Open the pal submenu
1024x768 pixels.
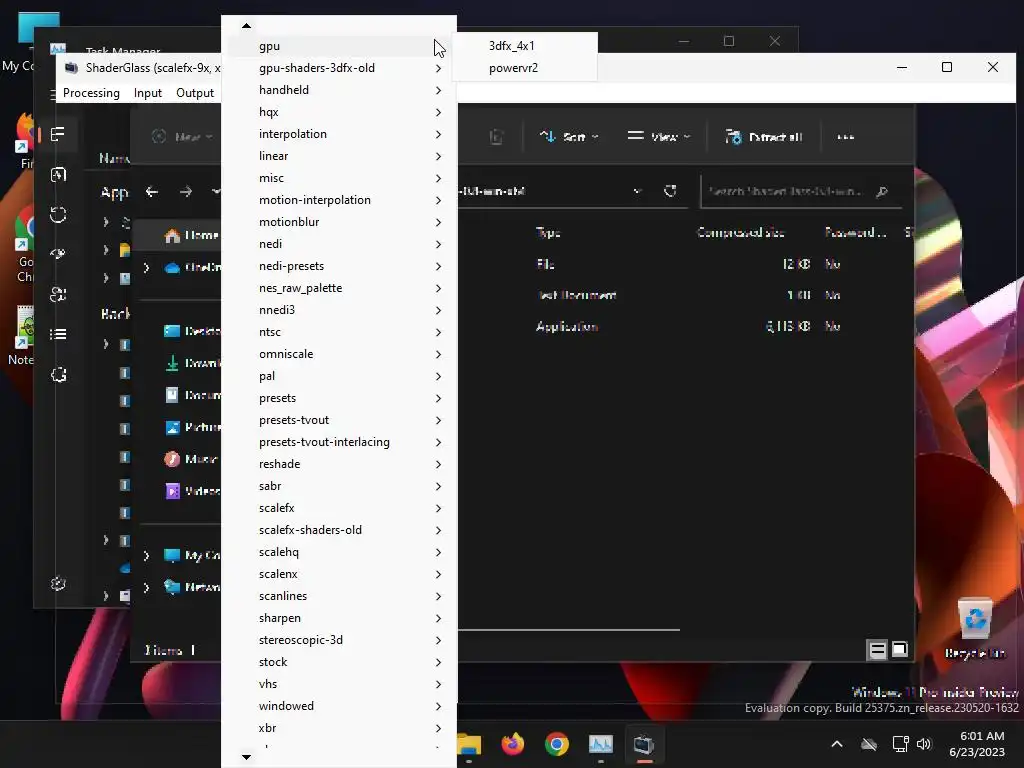click(x=338, y=376)
